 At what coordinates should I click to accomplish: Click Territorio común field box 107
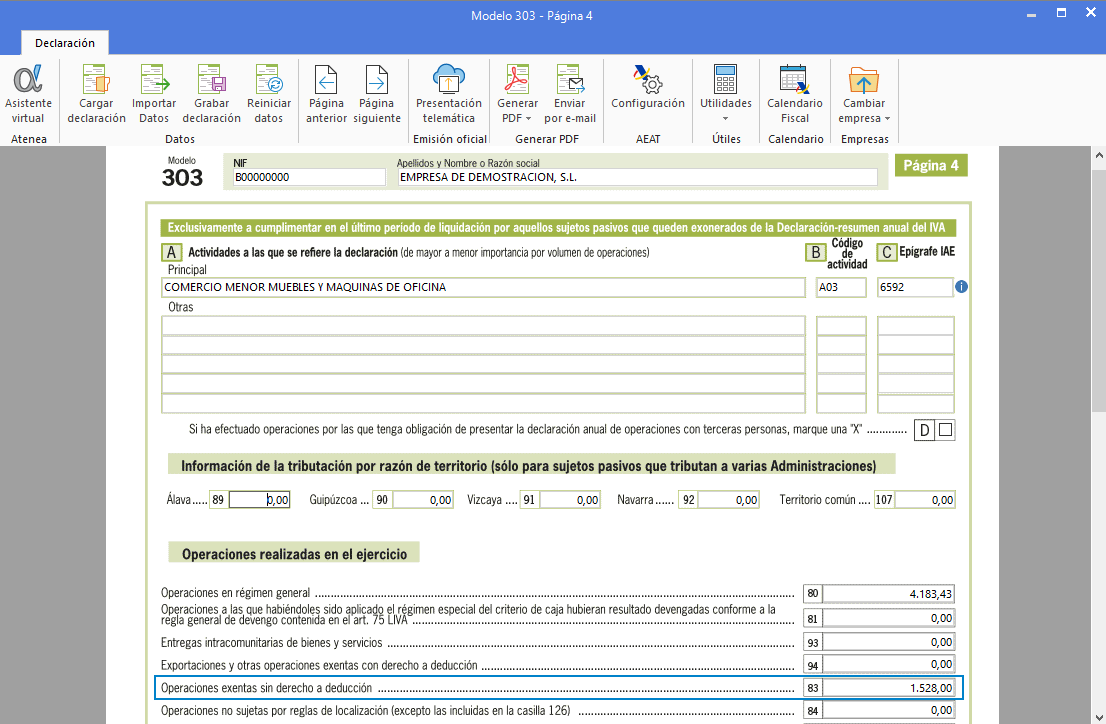[925, 500]
